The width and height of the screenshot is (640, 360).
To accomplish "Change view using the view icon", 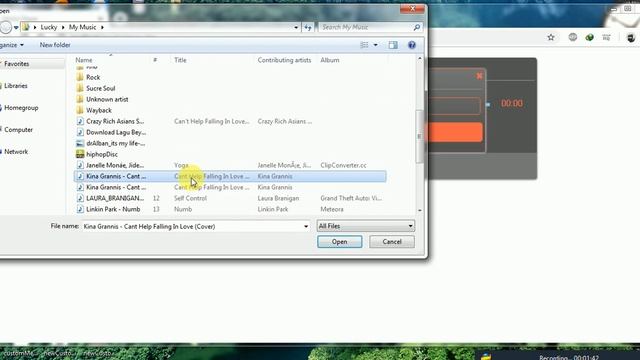I will 364,45.
